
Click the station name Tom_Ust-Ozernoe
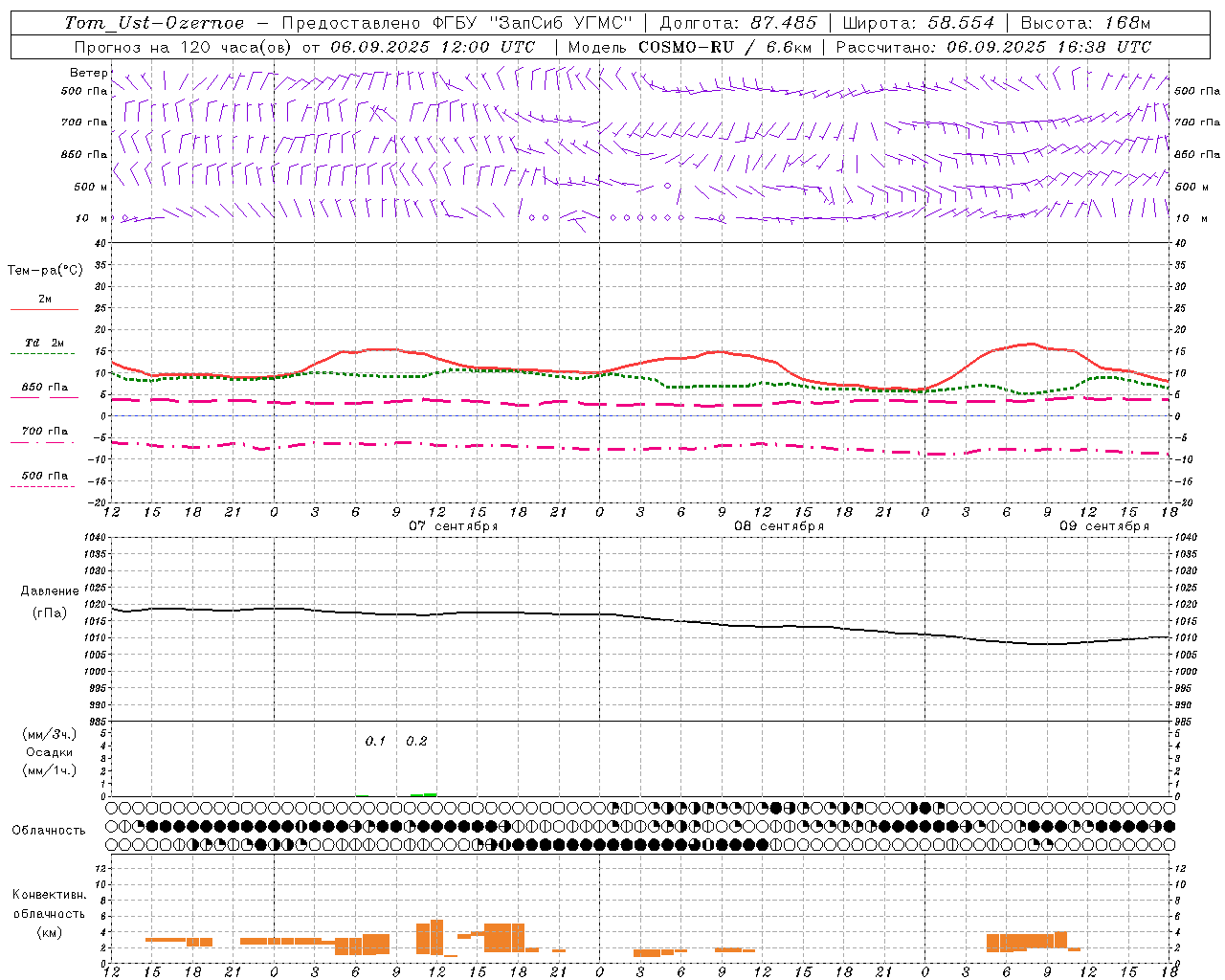(x=155, y=23)
